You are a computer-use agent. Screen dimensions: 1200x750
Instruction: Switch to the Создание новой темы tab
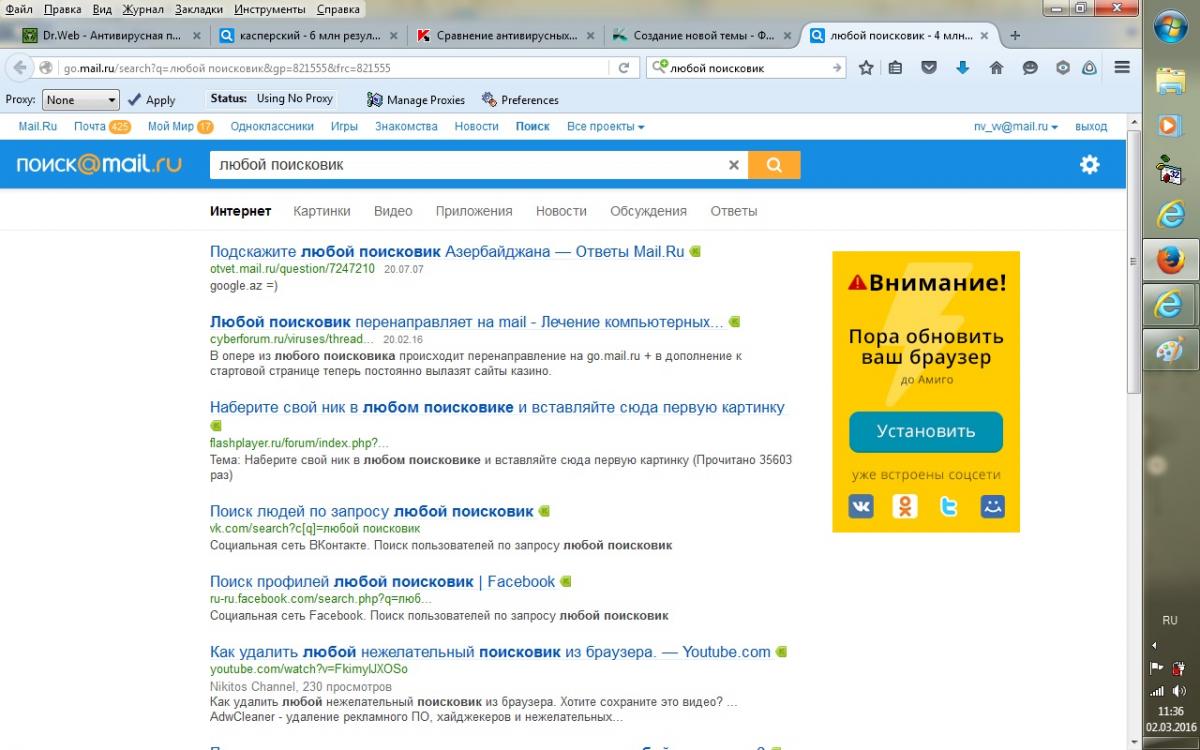(702, 35)
